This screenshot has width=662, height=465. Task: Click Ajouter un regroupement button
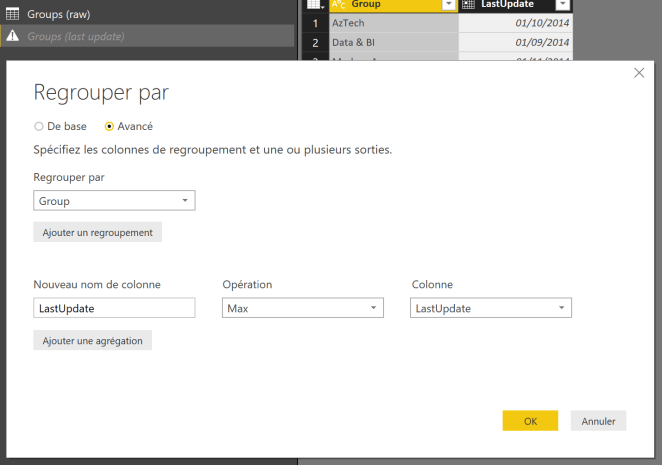click(x=97, y=232)
